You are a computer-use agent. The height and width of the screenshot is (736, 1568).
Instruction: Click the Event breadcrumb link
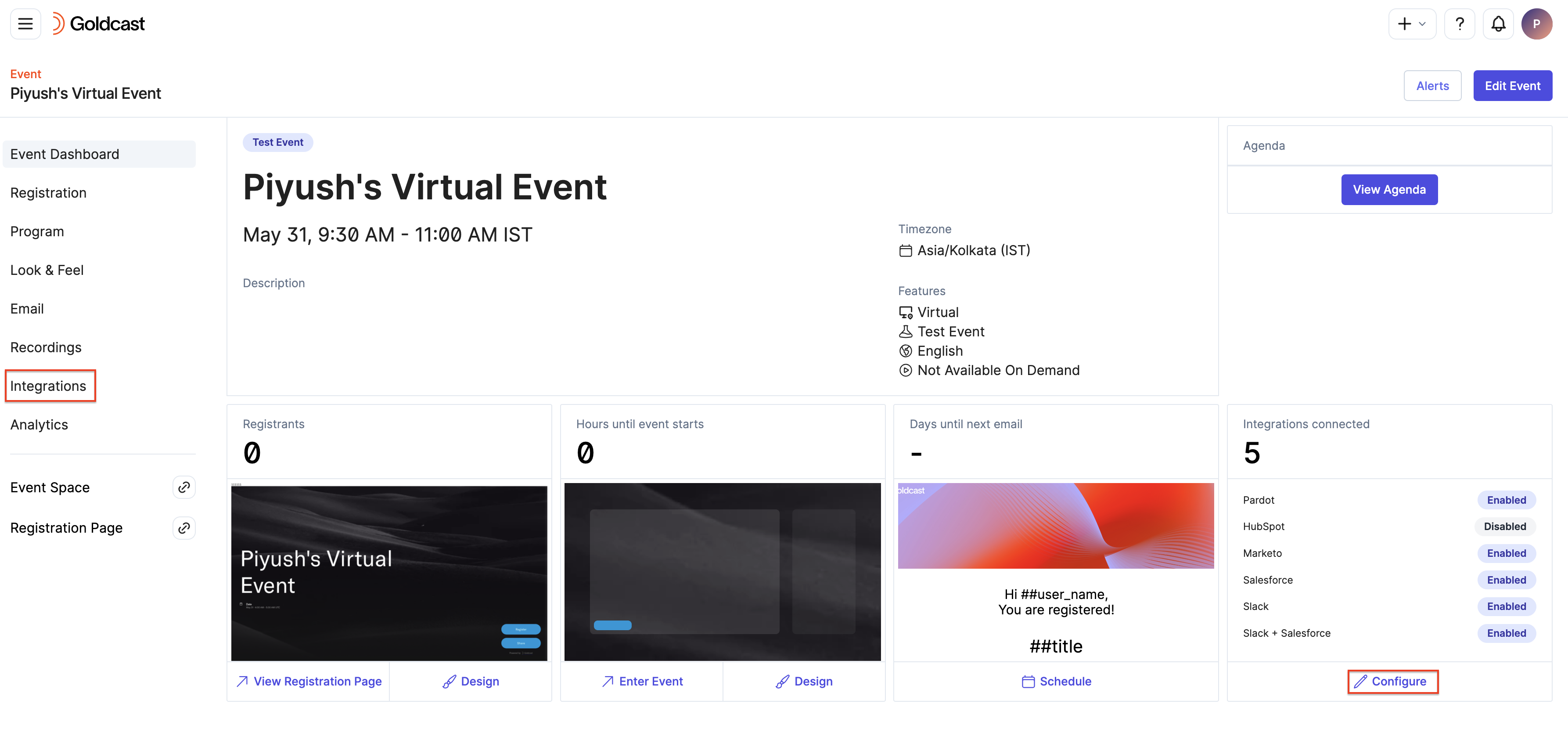(25, 74)
